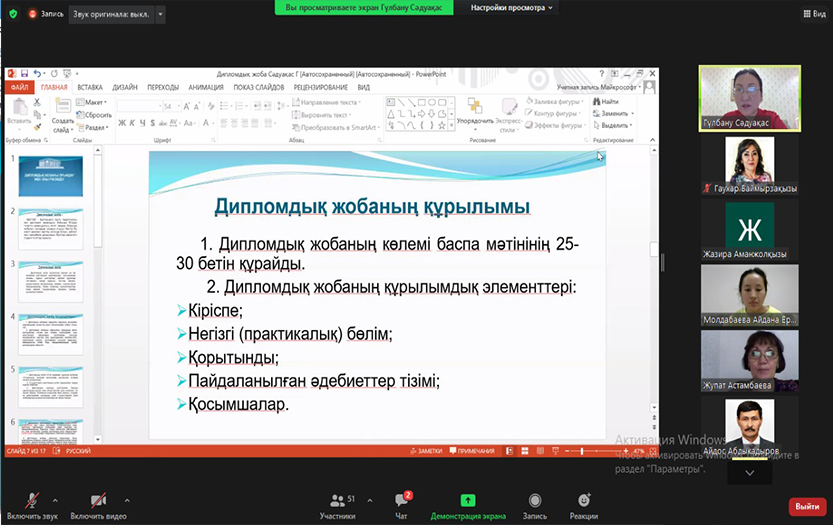Open Reactions (Реакции) emoji icon
Image resolution: width=833 pixels, height=525 pixels.
pyautogui.click(x=583, y=500)
